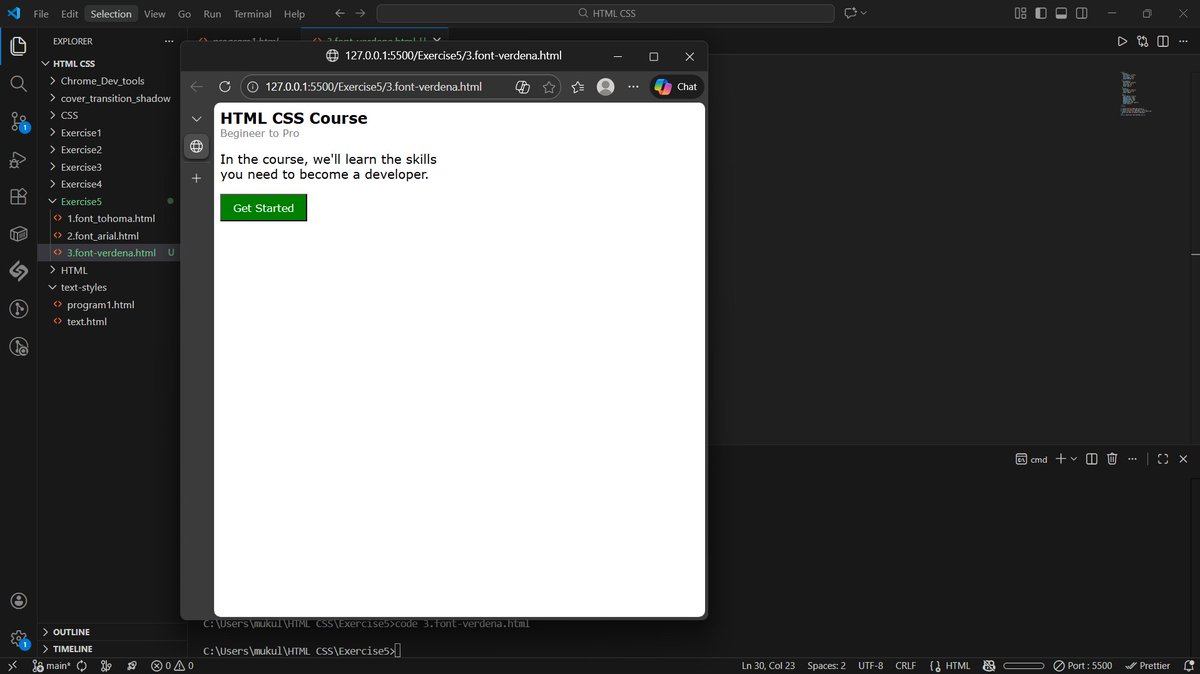Open the Terminal menu
This screenshot has width=1200, height=674.
click(x=253, y=14)
